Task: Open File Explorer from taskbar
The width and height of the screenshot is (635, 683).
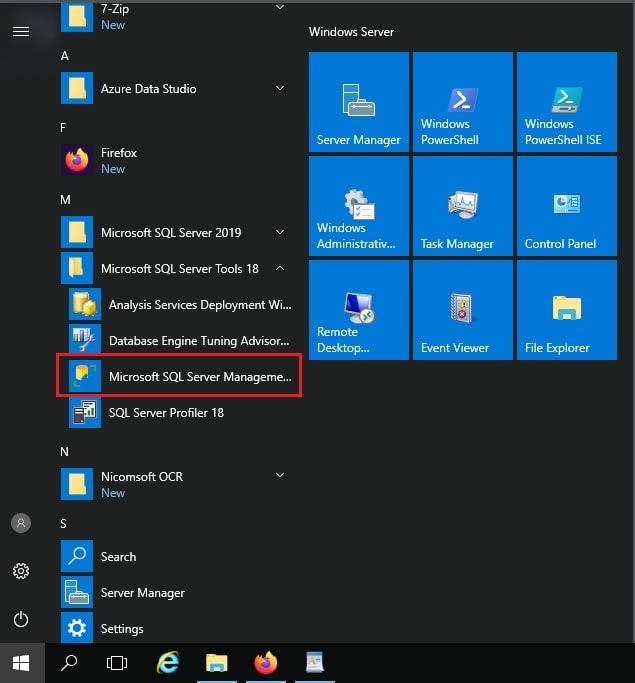Action: [216, 663]
